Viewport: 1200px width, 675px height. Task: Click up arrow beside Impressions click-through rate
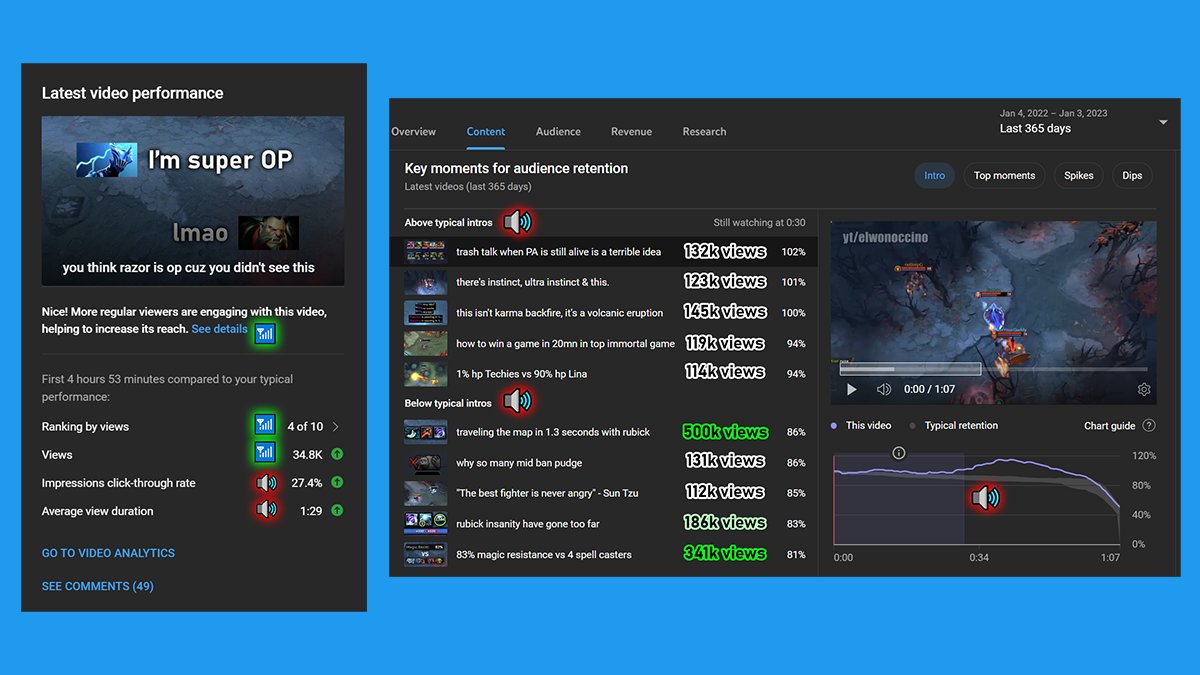click(x=337, y=482)
